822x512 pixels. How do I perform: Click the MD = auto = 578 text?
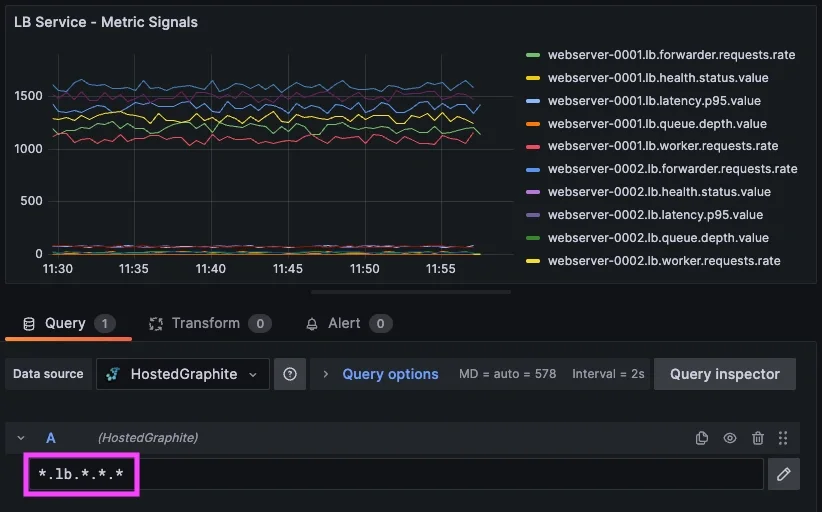(507, 374)
